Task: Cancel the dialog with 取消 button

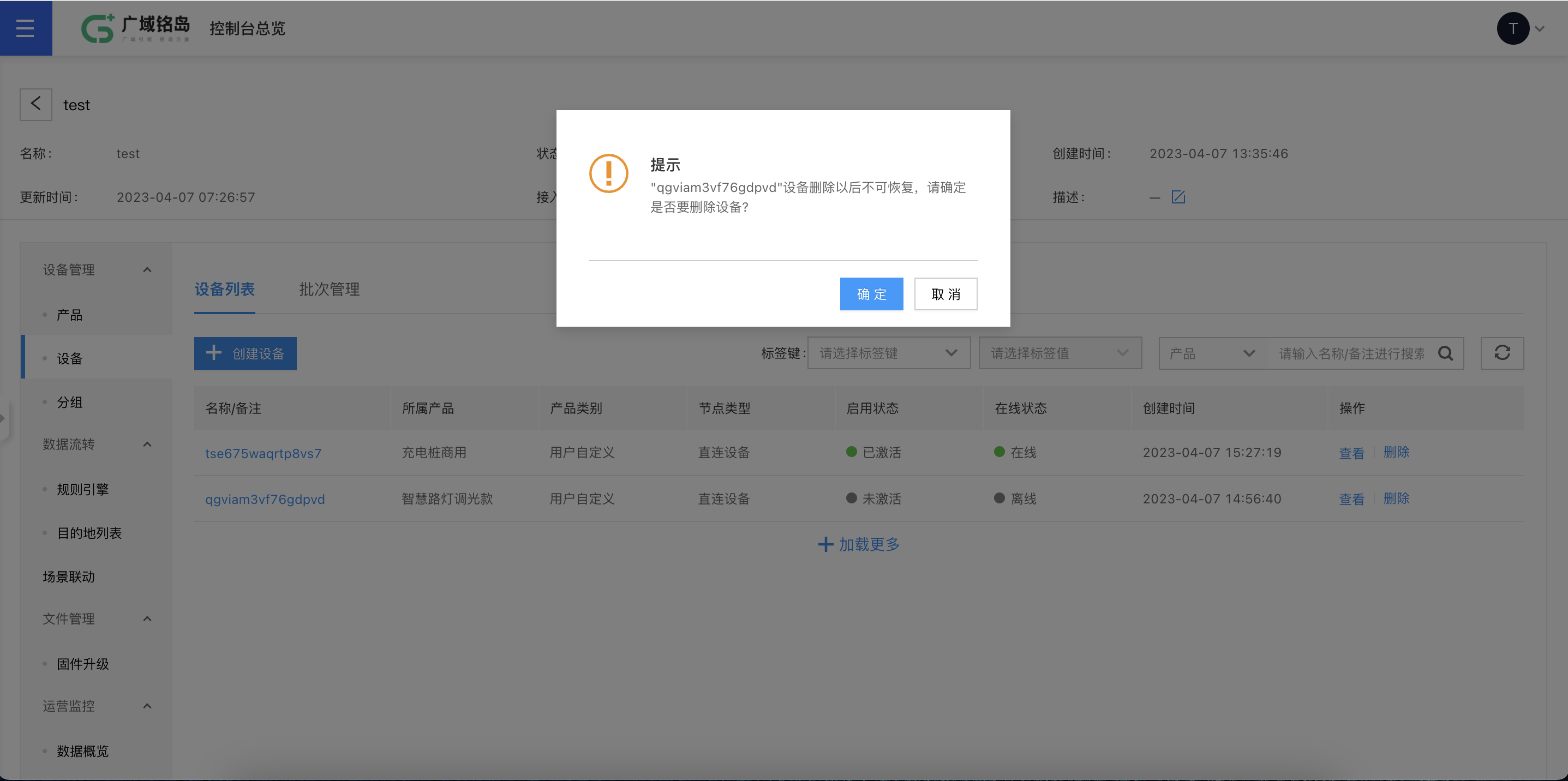Action: (945, 295)
